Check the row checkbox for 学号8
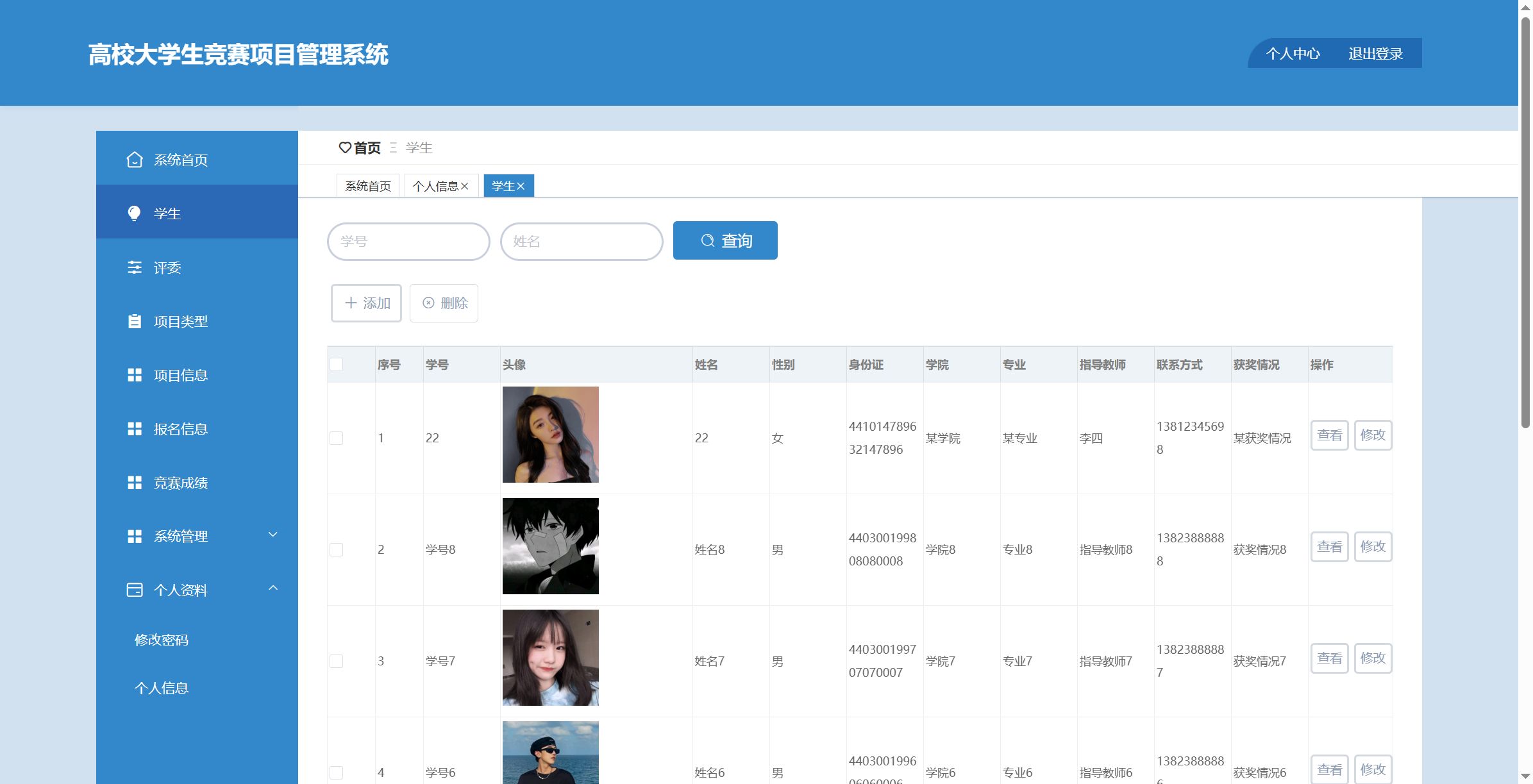The height and width of the screenshot is (784, 1533). coord(336,549)
